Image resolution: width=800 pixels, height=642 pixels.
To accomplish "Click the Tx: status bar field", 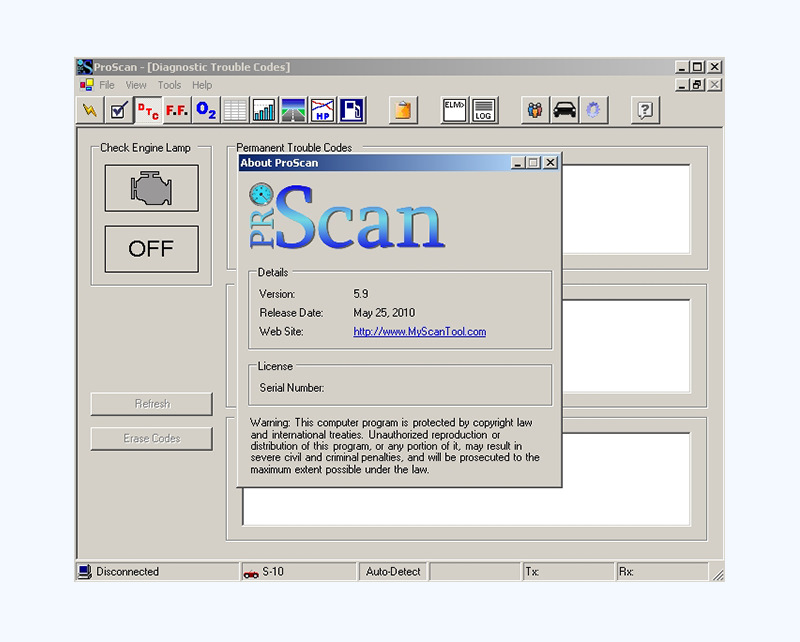I will [x=567, y=572].
